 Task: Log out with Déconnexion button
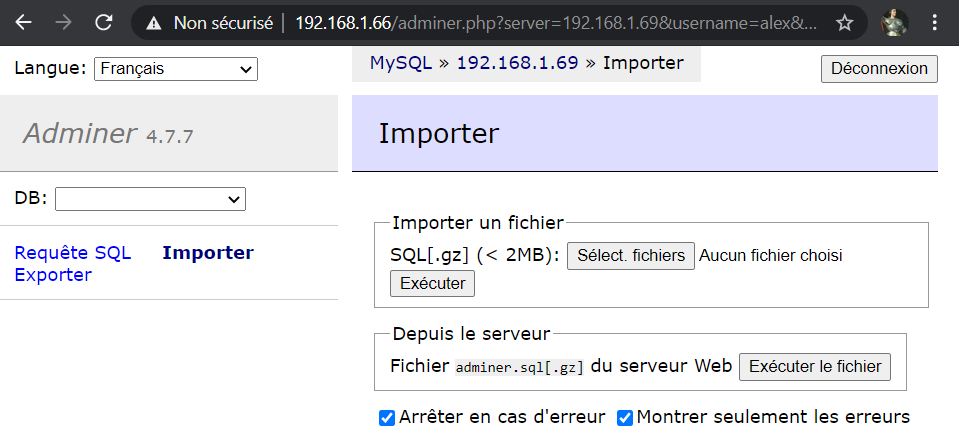(x=879, y=68)
